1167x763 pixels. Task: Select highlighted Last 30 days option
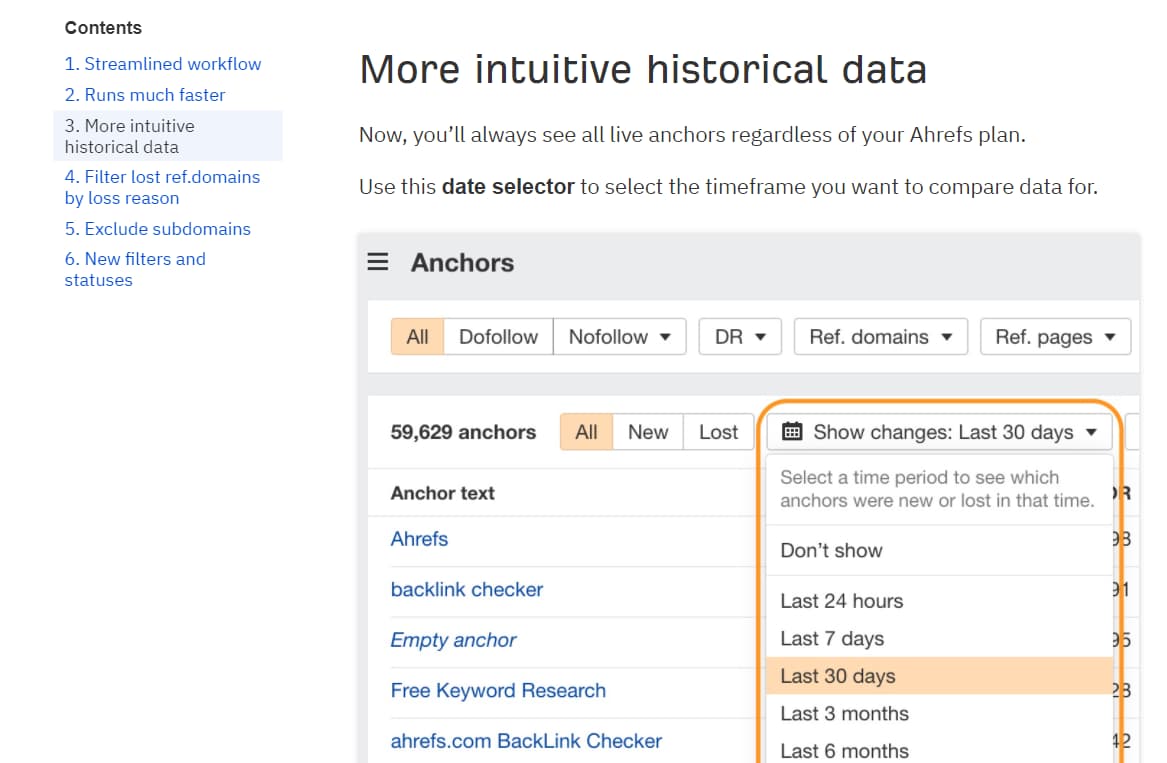point(939,676)
